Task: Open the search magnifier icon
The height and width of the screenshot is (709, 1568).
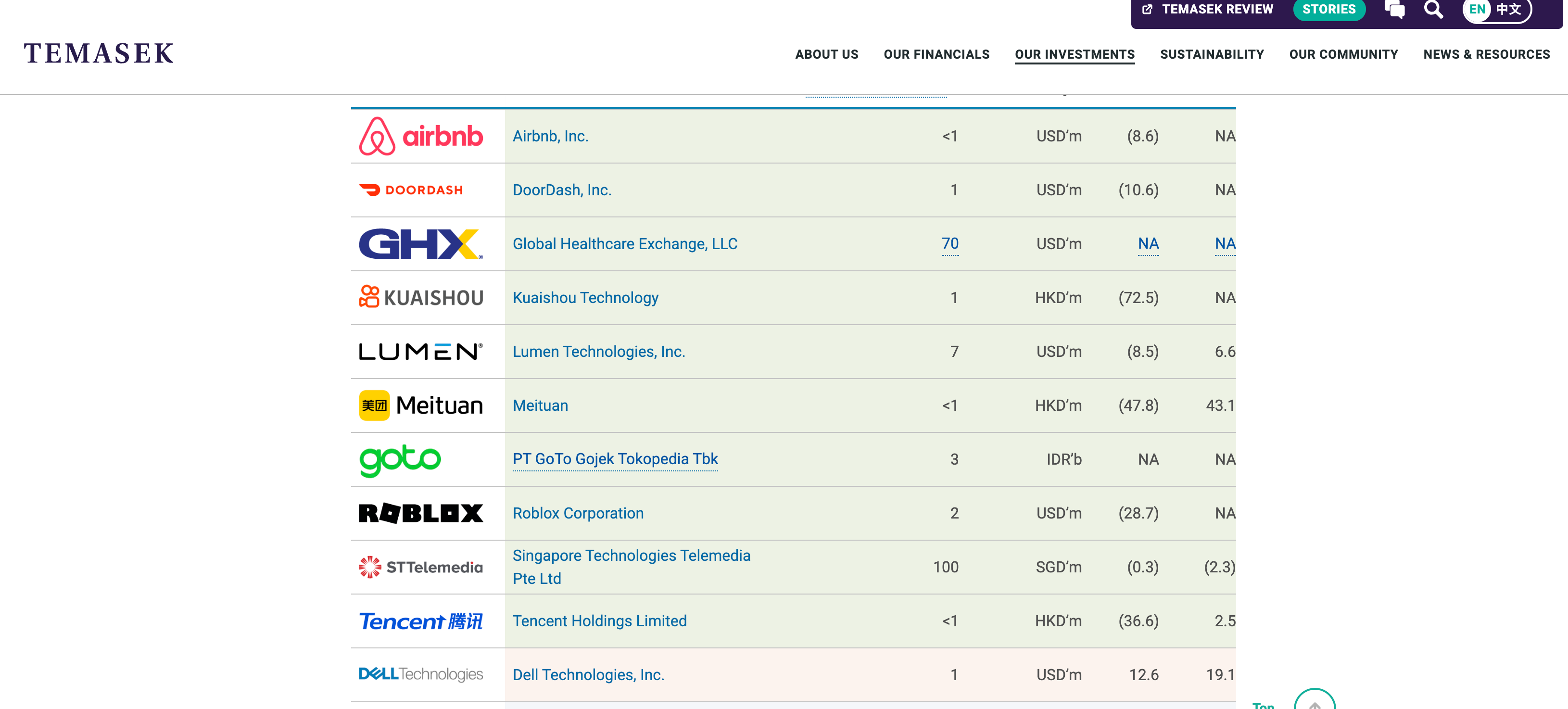Action: pyautogui.click(x=1433, y=9)
